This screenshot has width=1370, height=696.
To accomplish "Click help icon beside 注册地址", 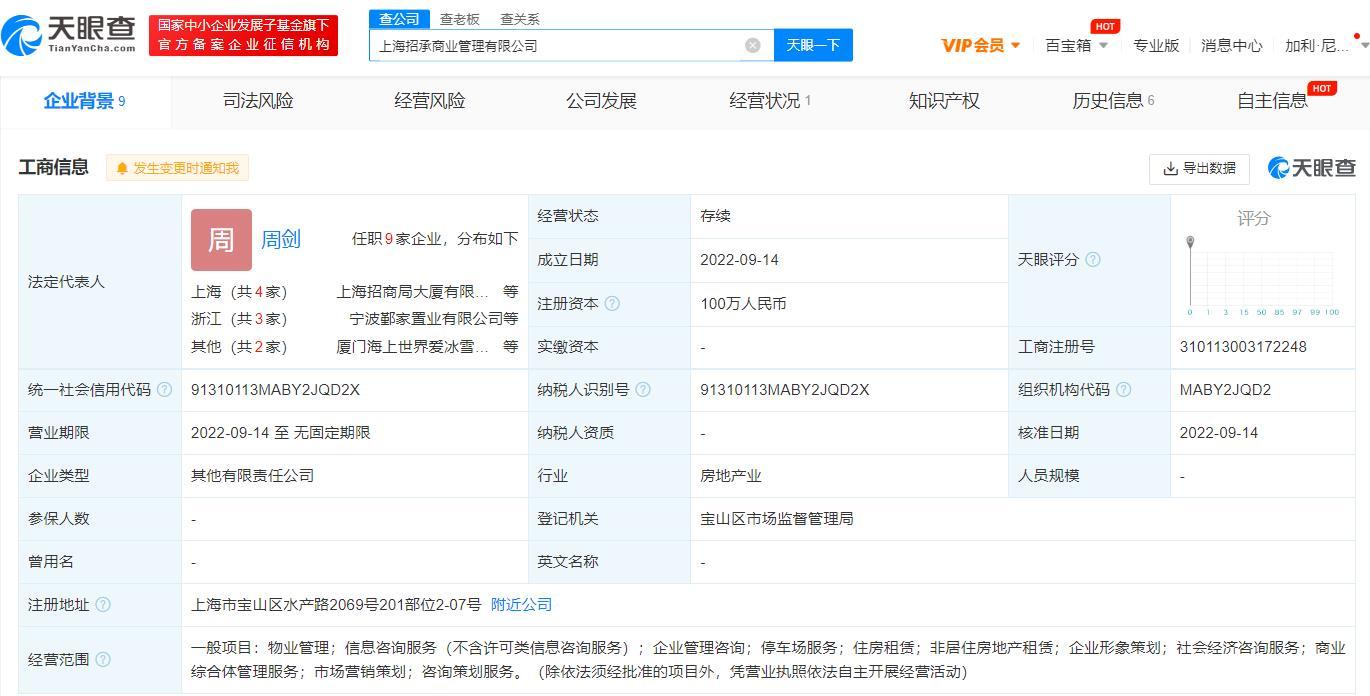I will (102, 605).
